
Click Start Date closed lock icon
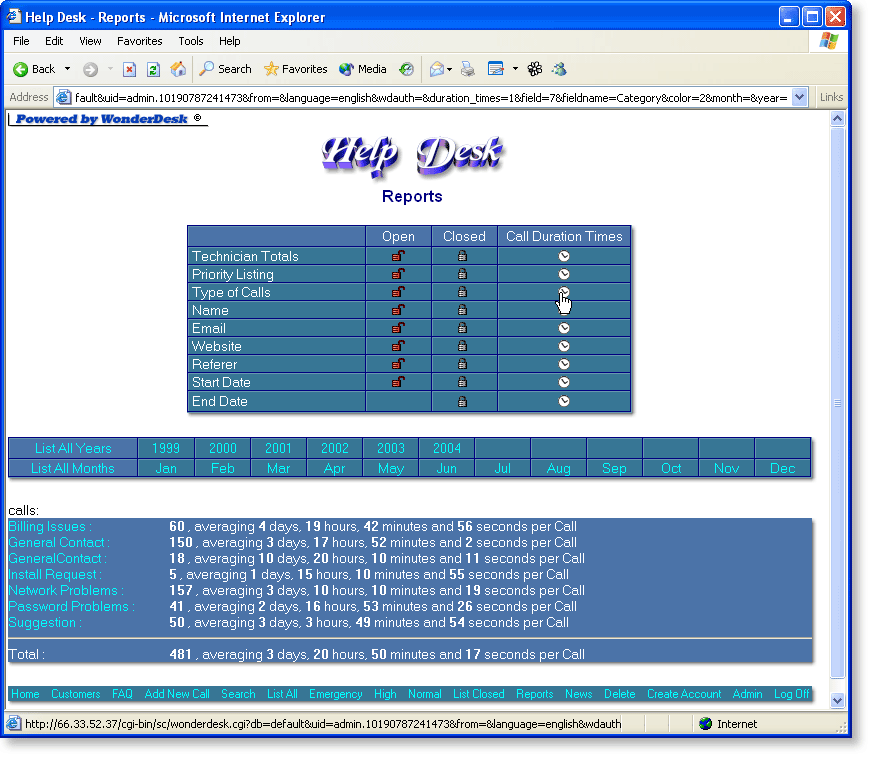point(462,382)
